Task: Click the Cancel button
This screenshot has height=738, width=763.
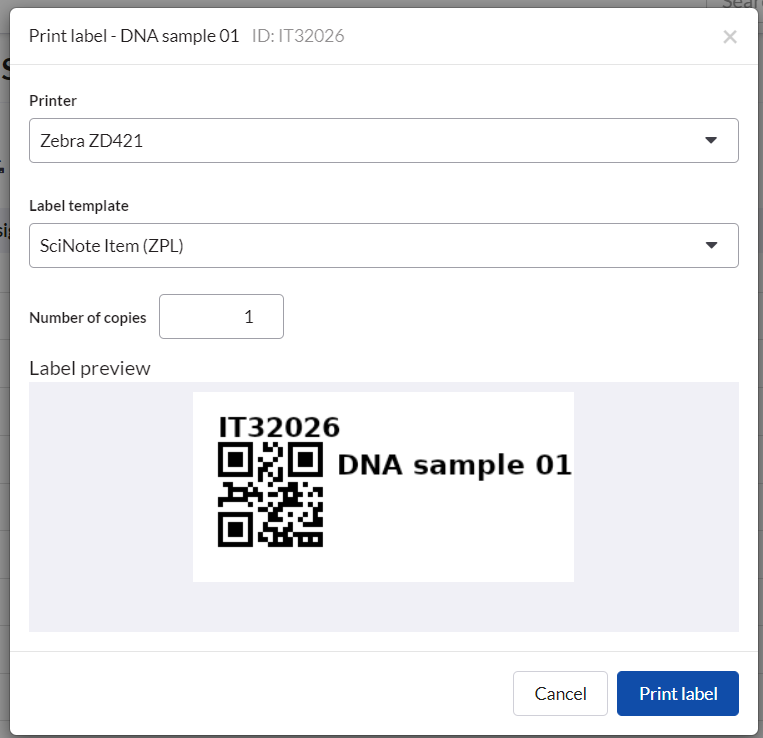Action: point(560,694)
